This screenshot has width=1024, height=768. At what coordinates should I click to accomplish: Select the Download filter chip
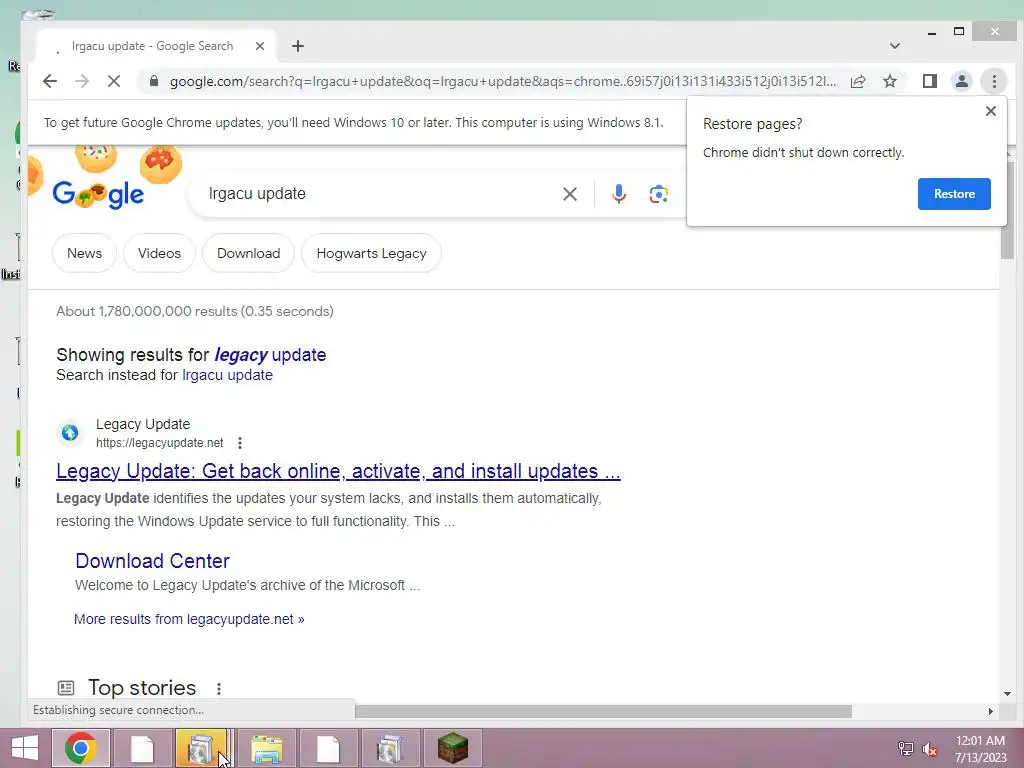(x=248, y=253)
